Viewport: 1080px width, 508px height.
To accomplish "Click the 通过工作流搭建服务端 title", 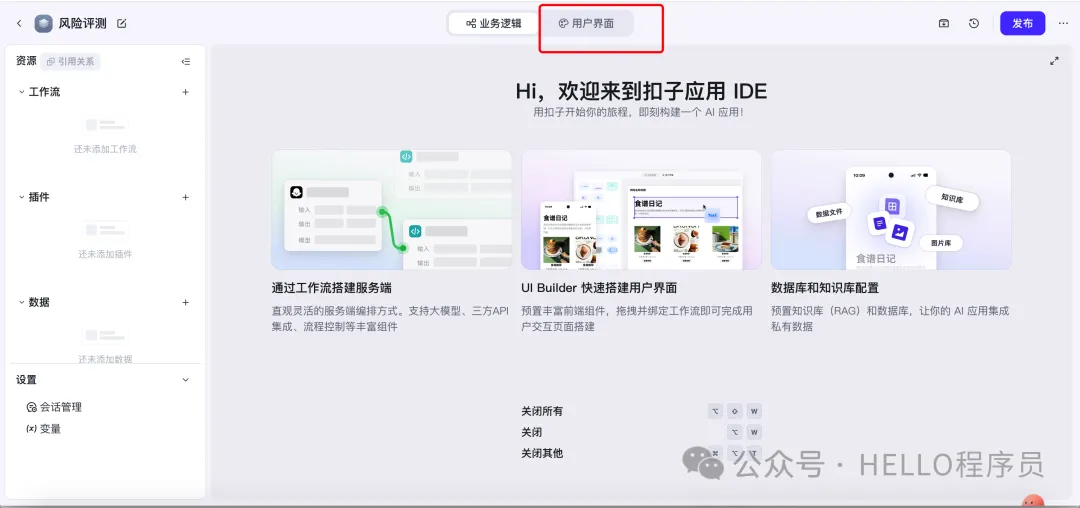I will click(332, 288).
